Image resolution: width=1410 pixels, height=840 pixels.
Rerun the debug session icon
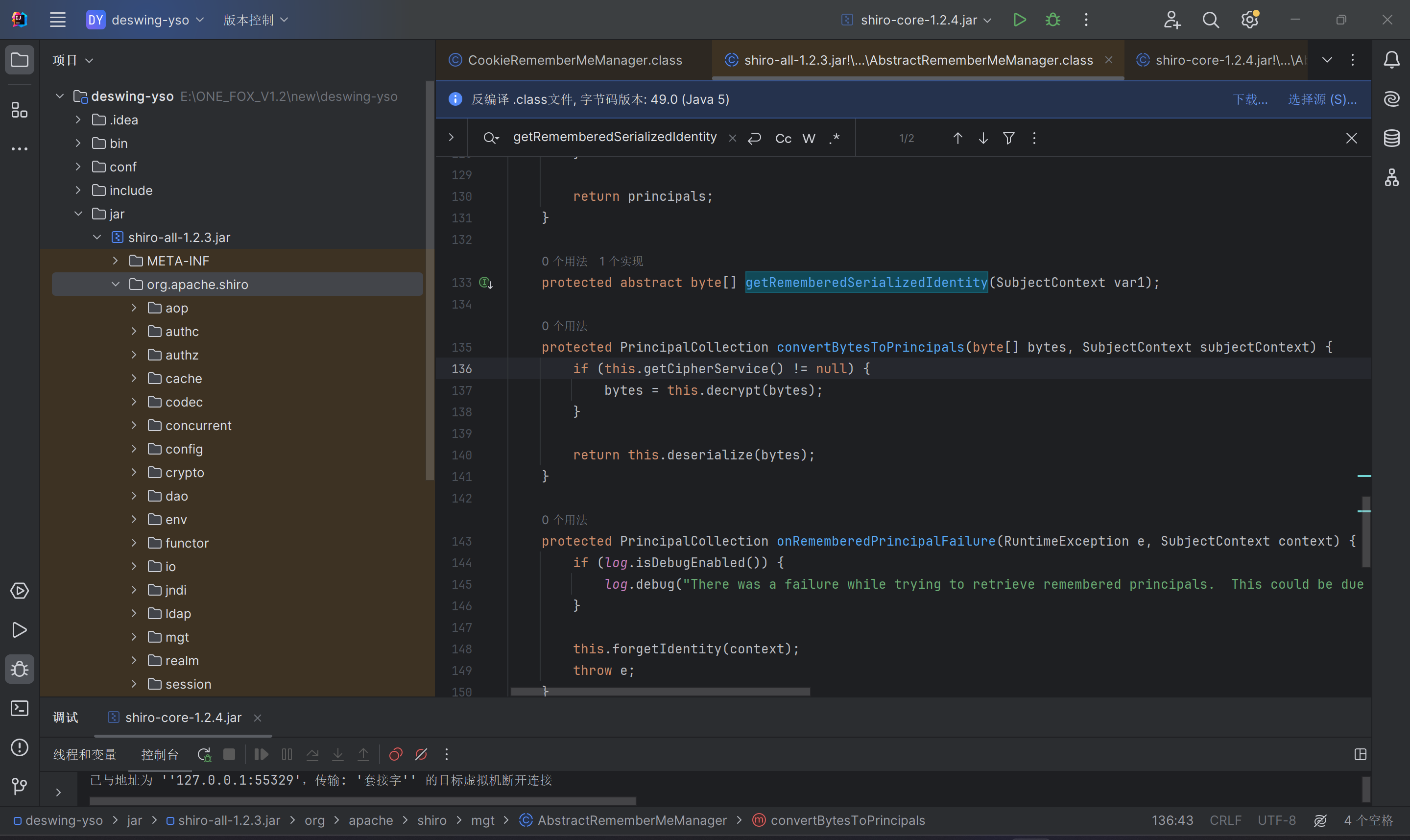[204, 754]
